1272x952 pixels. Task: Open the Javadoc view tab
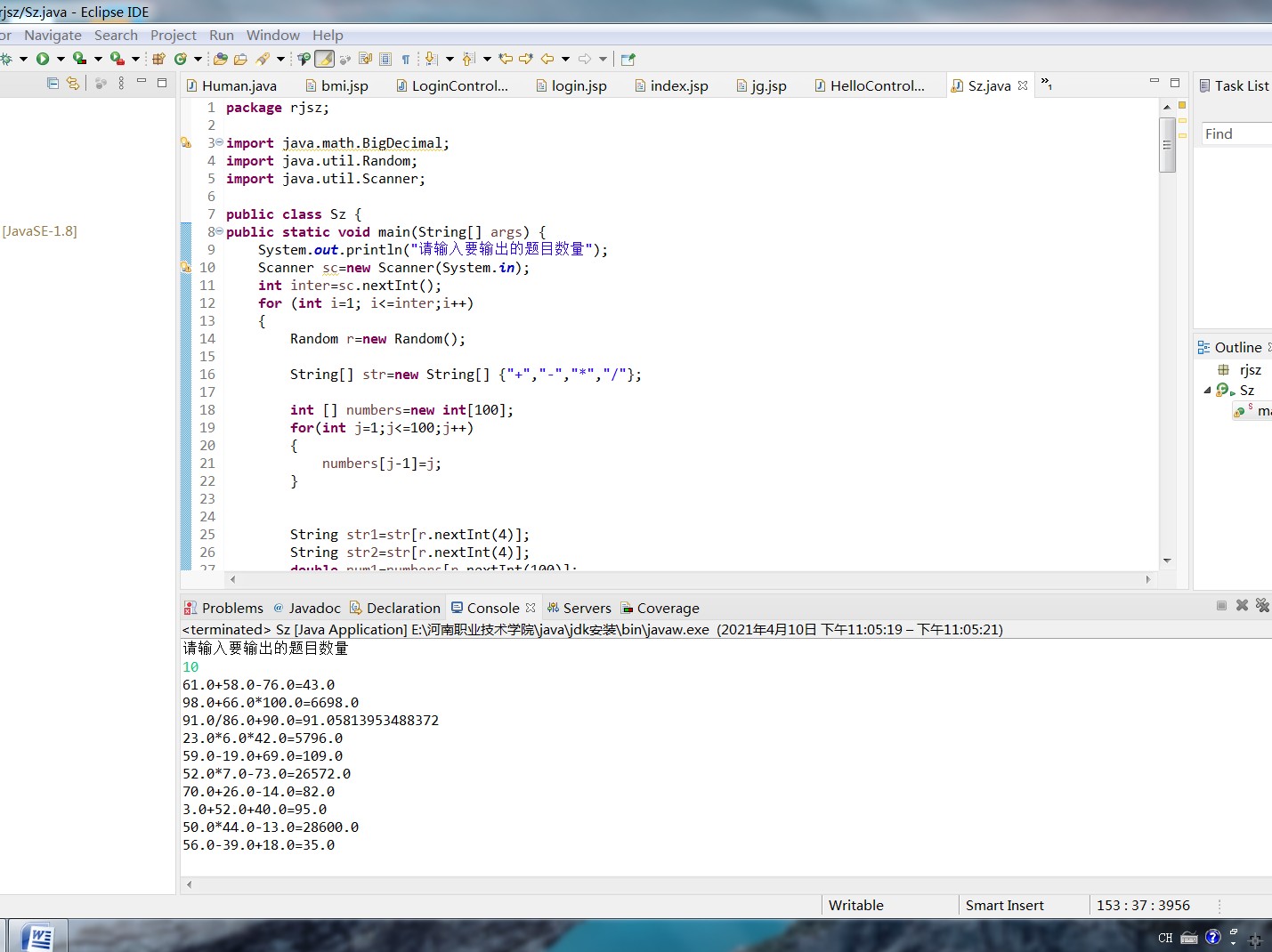pyautogui.click(x=306, y=609)
